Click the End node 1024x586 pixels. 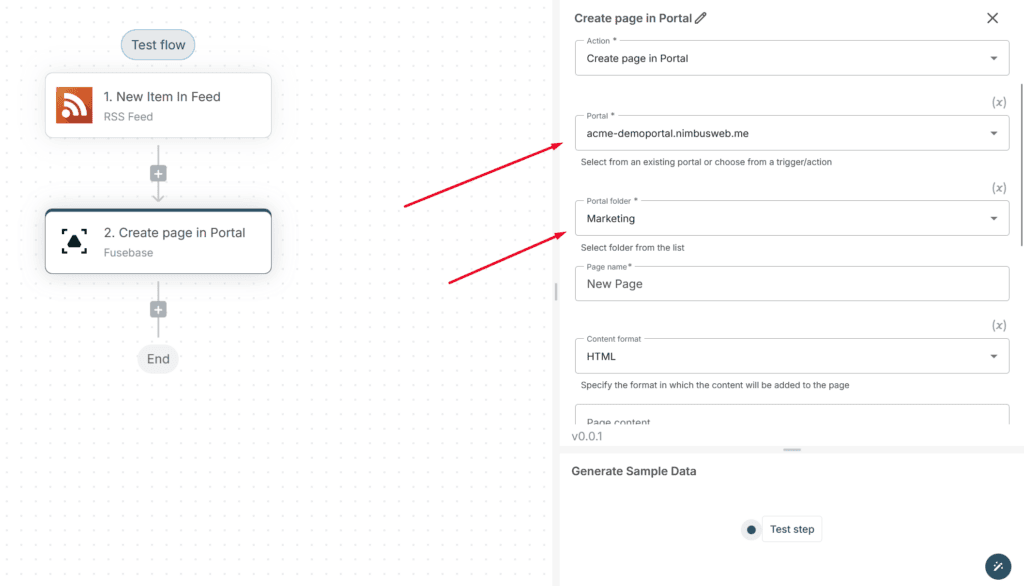(x=158, y=359)
